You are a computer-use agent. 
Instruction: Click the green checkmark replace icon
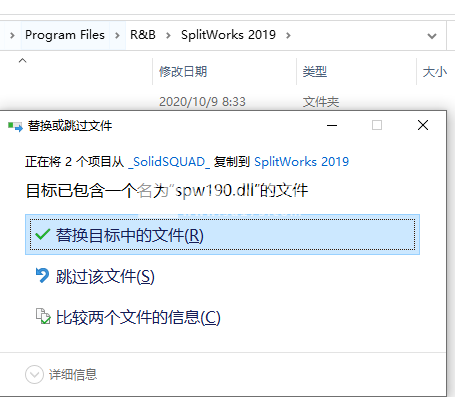[x=43, y=235]
